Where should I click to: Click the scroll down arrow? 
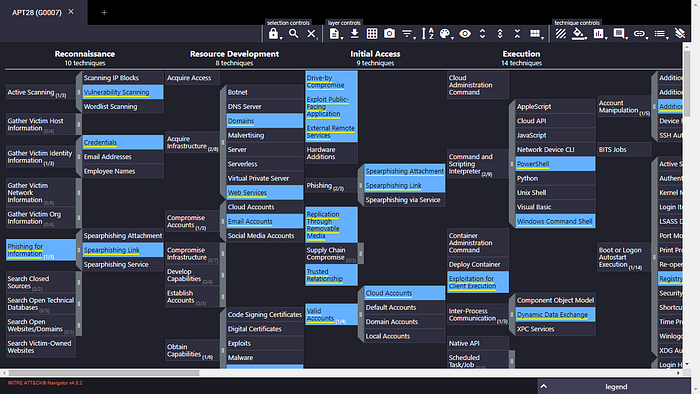[687, 364]
